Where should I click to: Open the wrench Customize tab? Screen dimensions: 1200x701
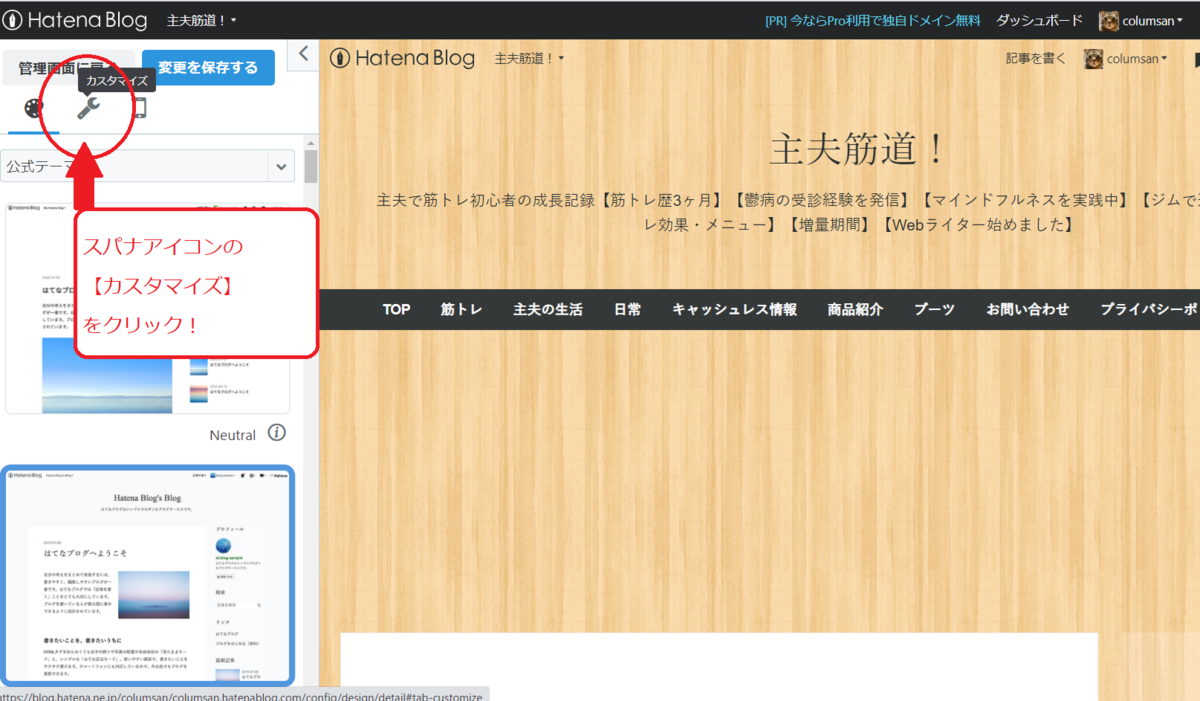click(88, 109)
